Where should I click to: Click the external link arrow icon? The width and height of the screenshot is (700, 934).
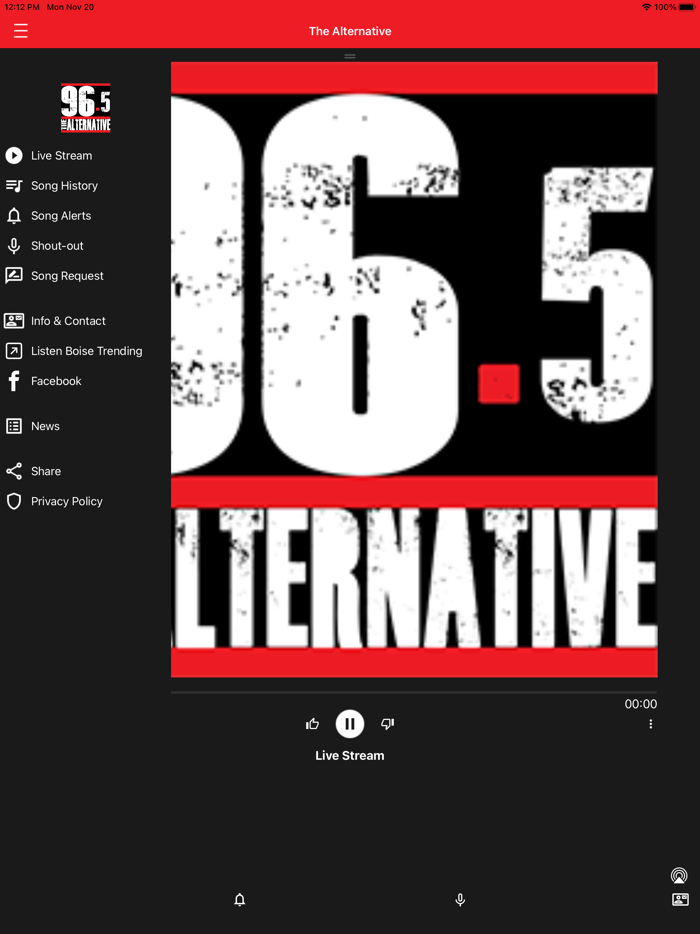pos(14,351)
